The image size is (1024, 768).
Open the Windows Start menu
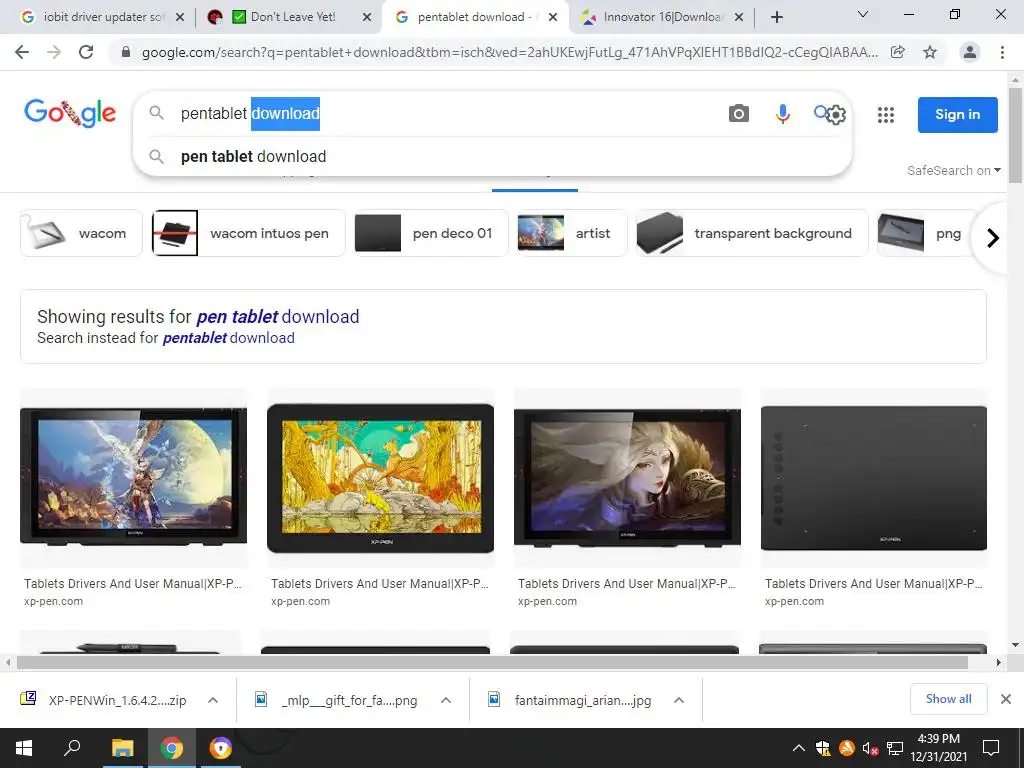(24, 748)
